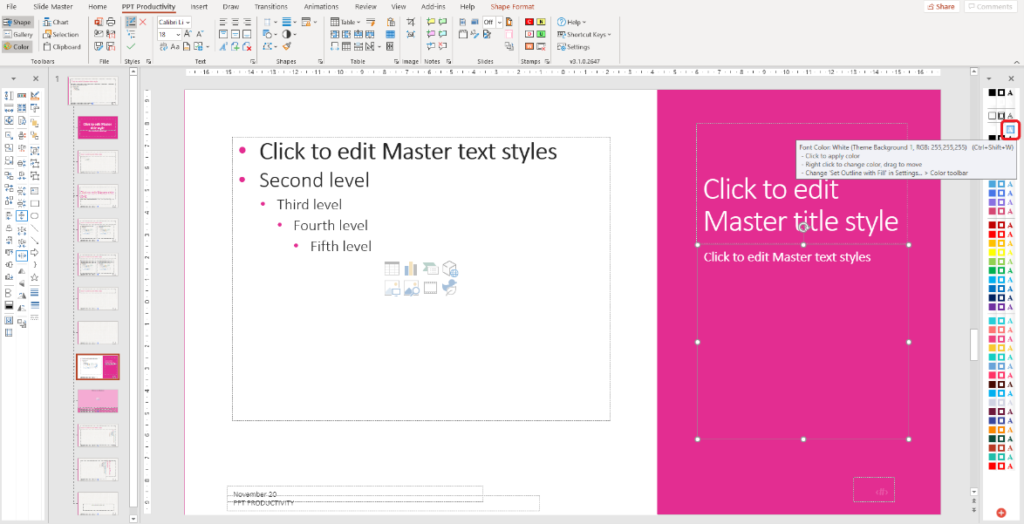The height and width of the screenshot is (524, 1024).
Task: Click the crop icon in Image group
Action: 410,22
